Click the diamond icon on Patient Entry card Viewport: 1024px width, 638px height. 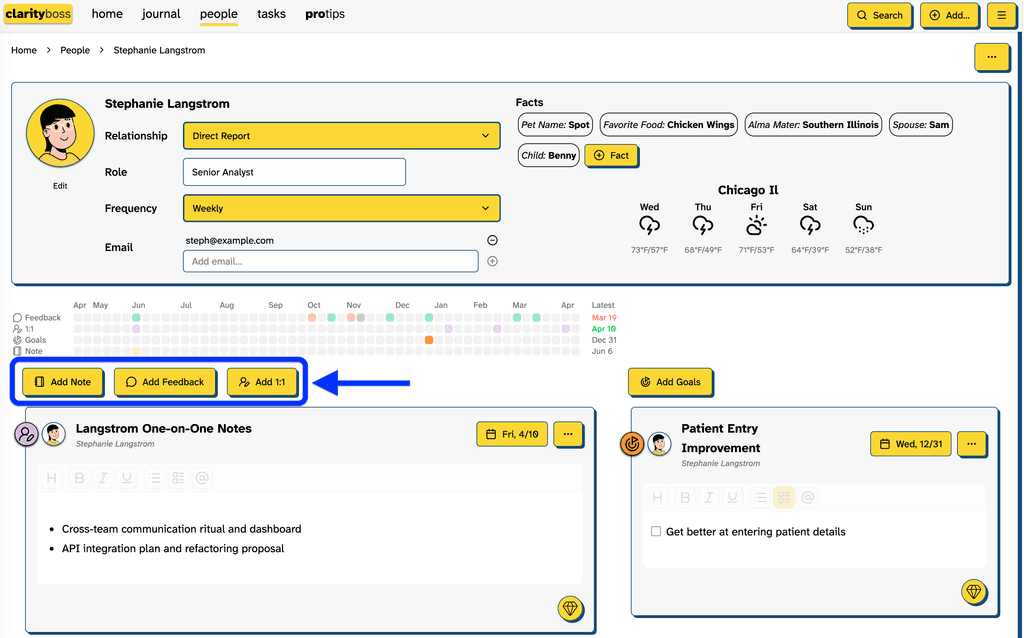(x=973, y=592)
